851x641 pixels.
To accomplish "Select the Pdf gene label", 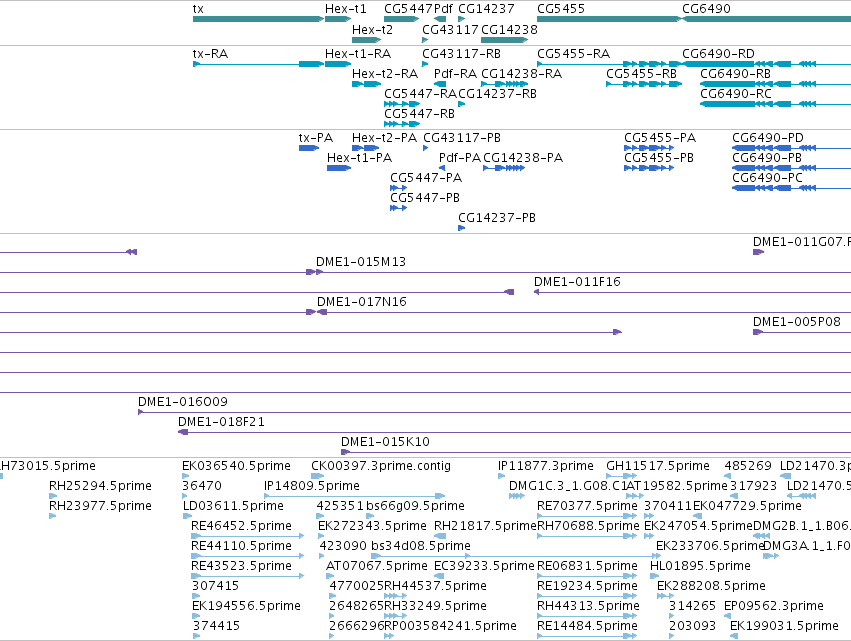I will (x=443, y=9).
